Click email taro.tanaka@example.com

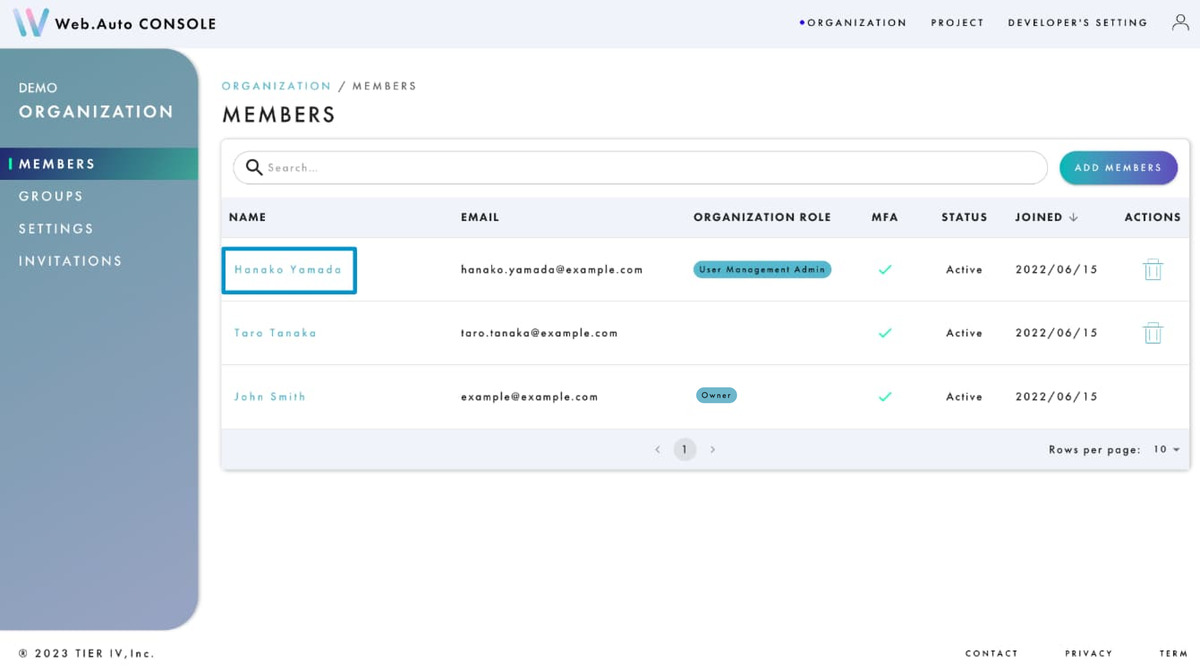point(539,333)
